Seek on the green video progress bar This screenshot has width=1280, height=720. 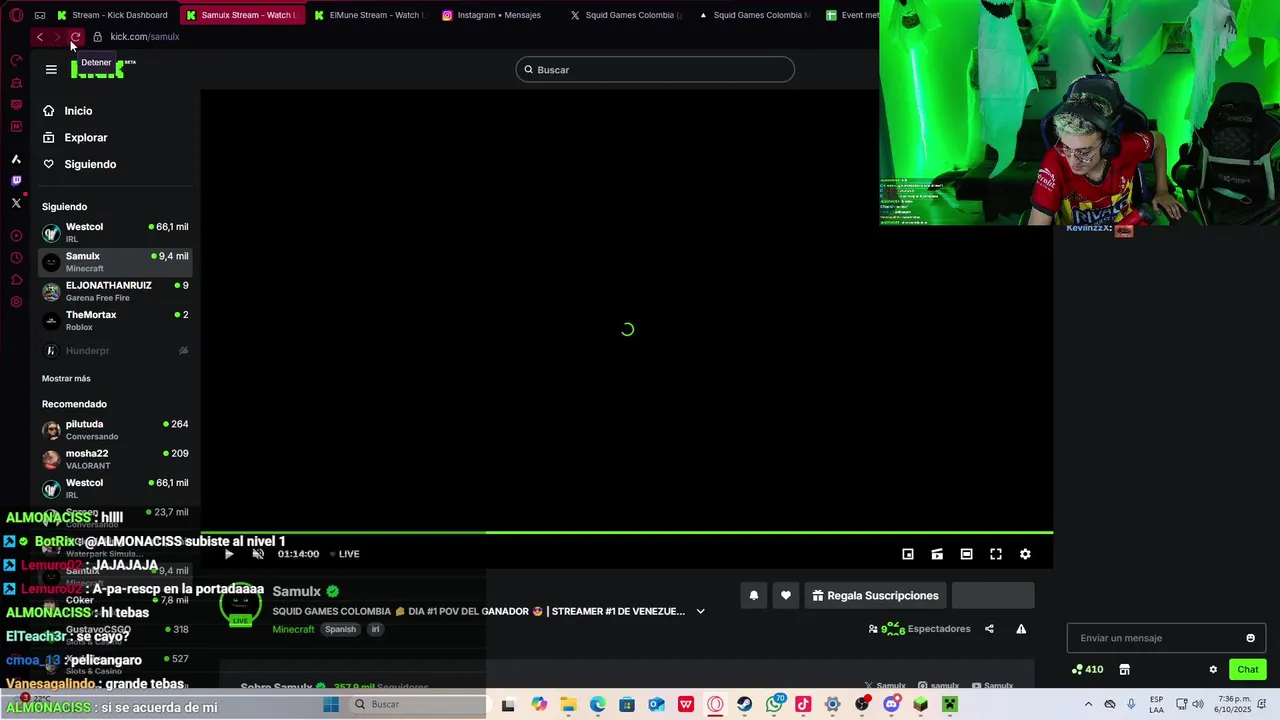point(626,533)
